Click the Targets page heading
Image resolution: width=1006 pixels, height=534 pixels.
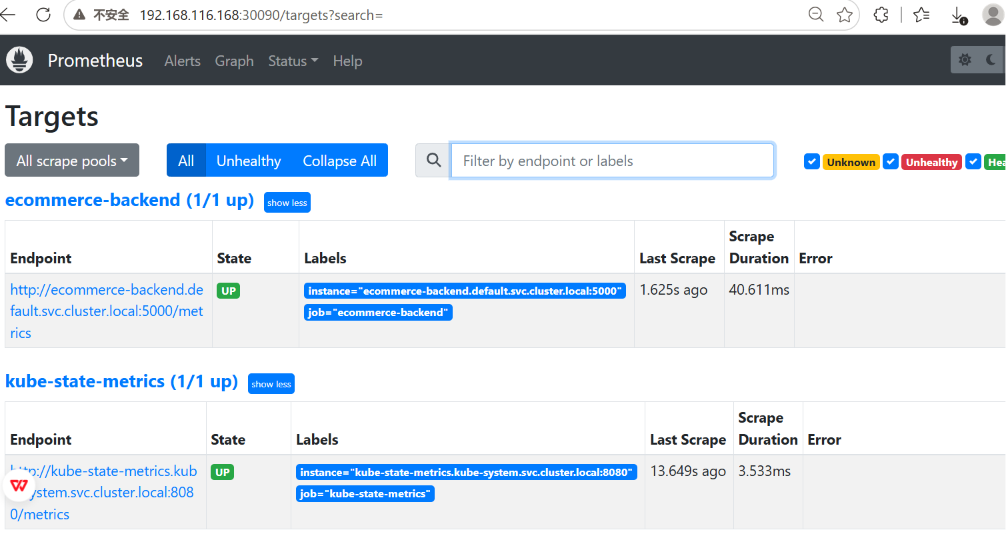[52, 117]
